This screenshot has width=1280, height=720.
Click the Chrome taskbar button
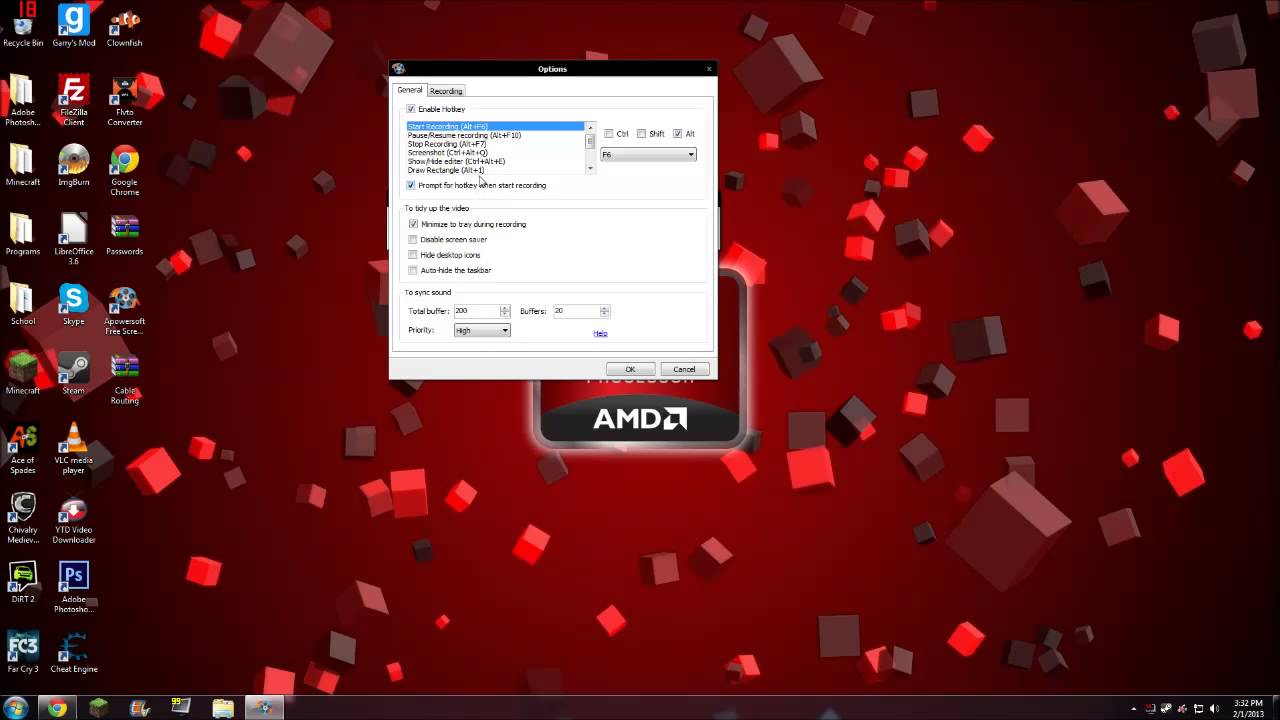[57, 708]
